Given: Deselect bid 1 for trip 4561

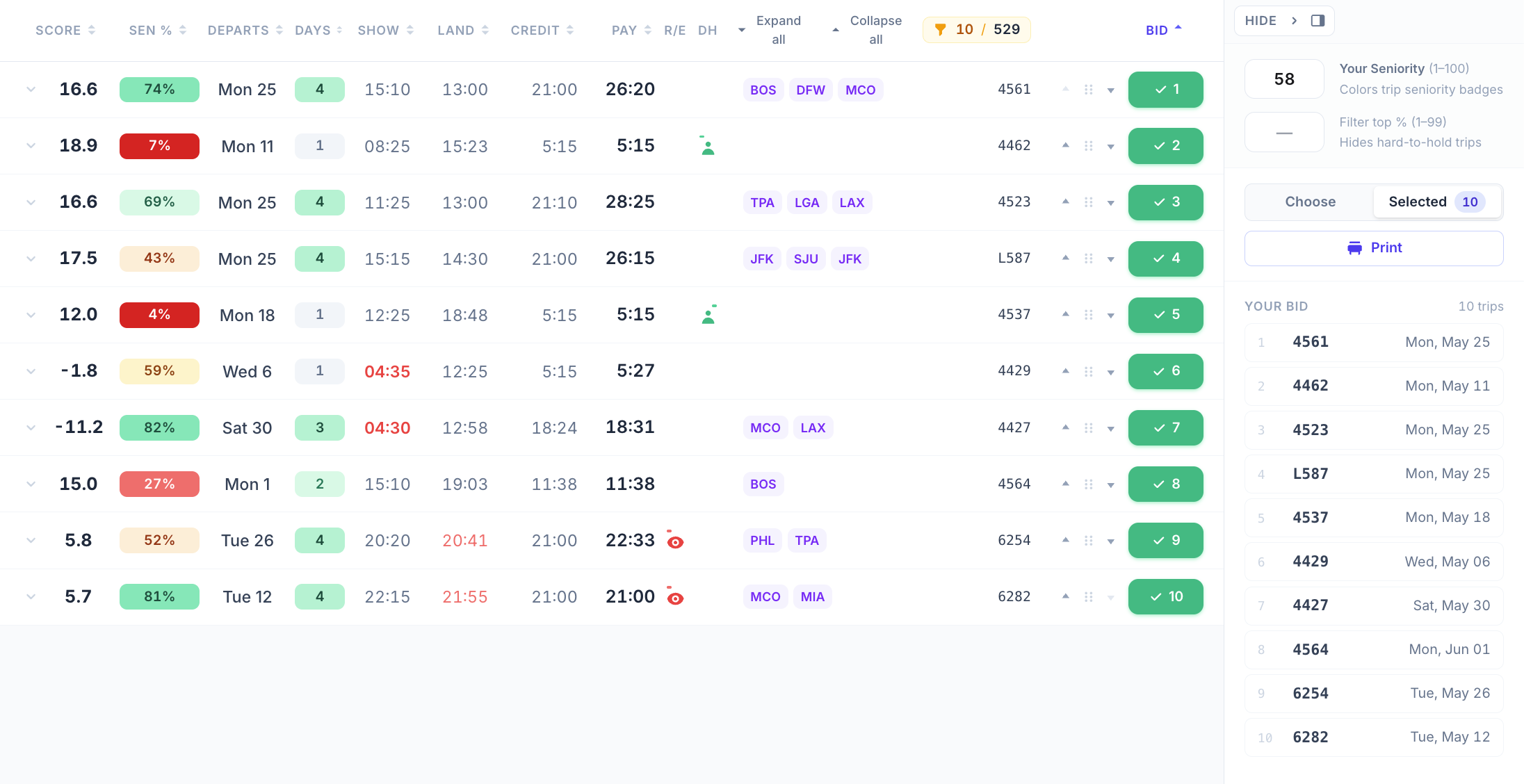Looking at the screenshot, I should 1165,90.
